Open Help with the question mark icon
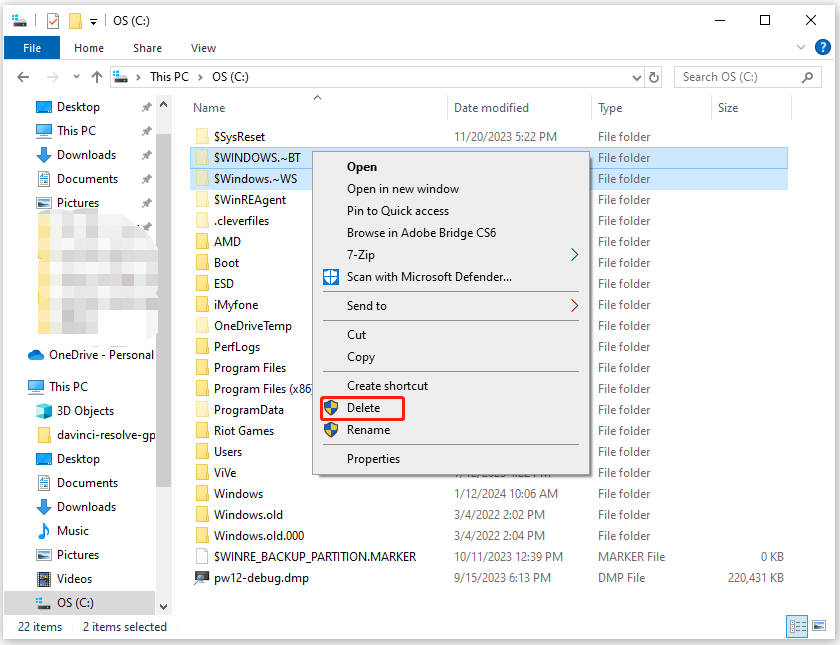 tap(823, 47)
